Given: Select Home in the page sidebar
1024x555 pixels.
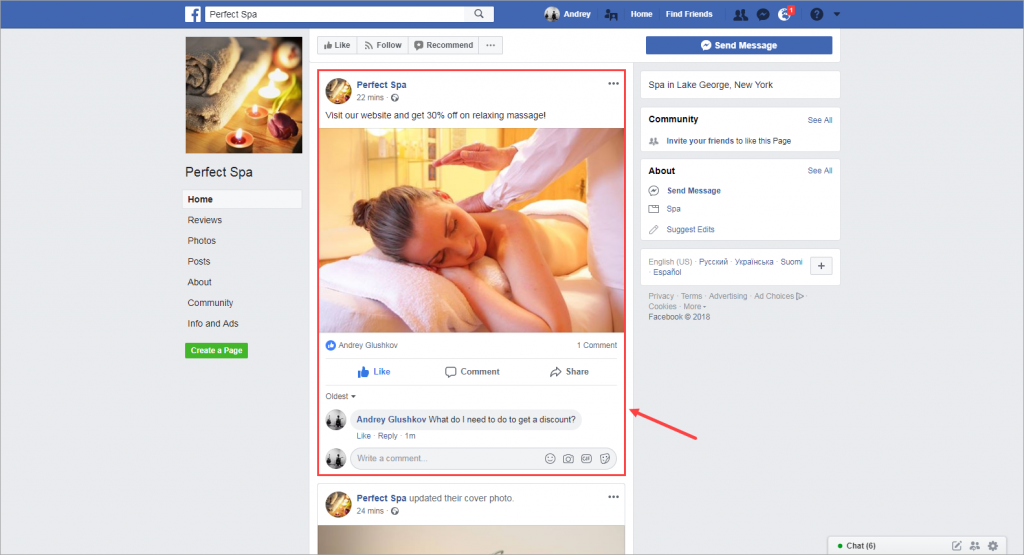Looking at the screenshot, I should click(x=242, y=199).
